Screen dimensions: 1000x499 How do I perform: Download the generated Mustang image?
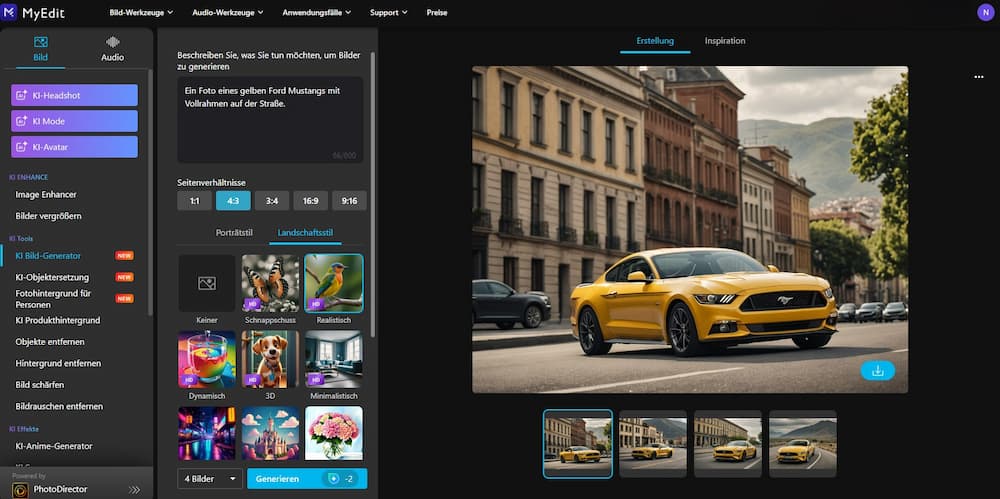coord(877,370)
